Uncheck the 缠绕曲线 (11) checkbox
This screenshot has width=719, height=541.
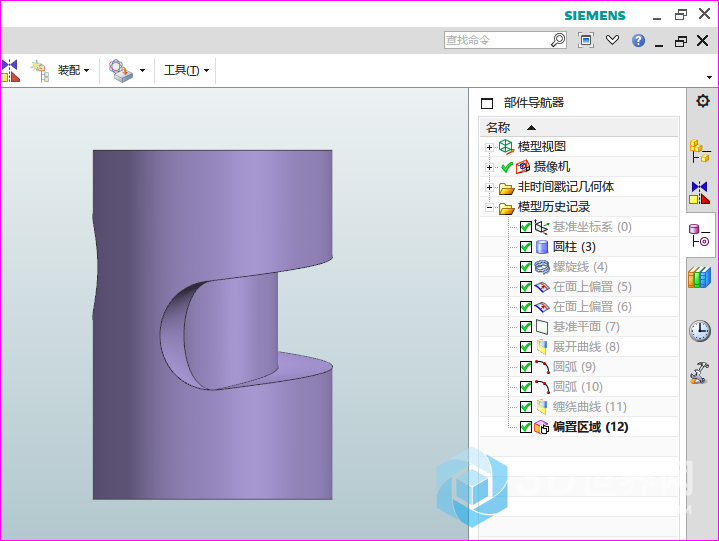(x=525, y=407)
